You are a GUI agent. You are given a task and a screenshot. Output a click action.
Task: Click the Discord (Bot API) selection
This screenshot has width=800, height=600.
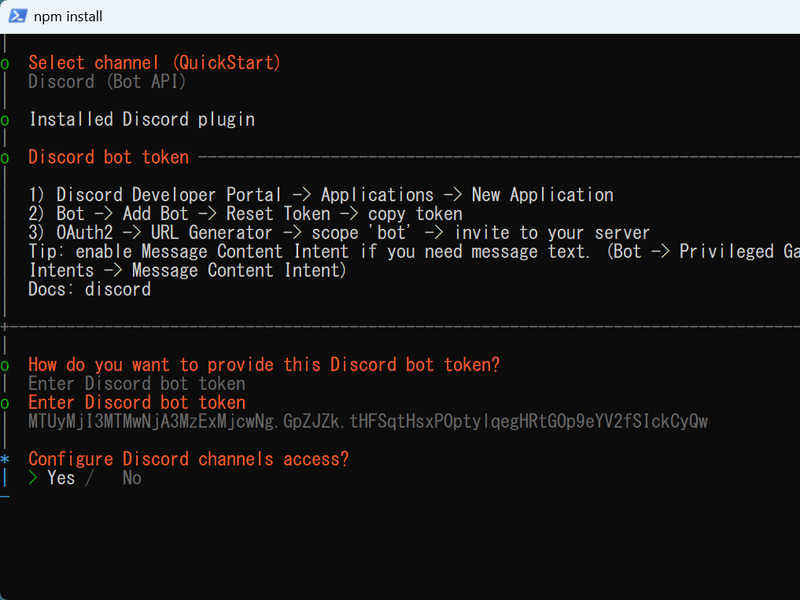point(107,82)
